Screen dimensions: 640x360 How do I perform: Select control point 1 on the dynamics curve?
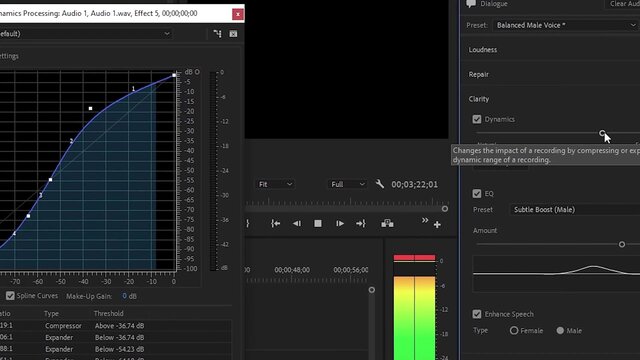pos(133,89)
